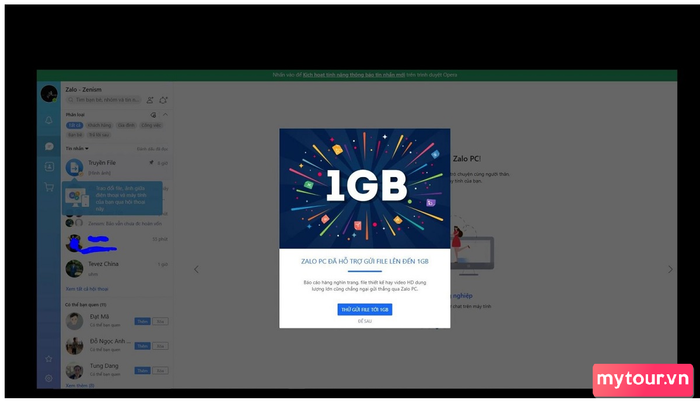Image resolution: width=700 pixels, height=405 pixels.
Task: Open the contacts book sidebar icon
Action: (49, 167)
